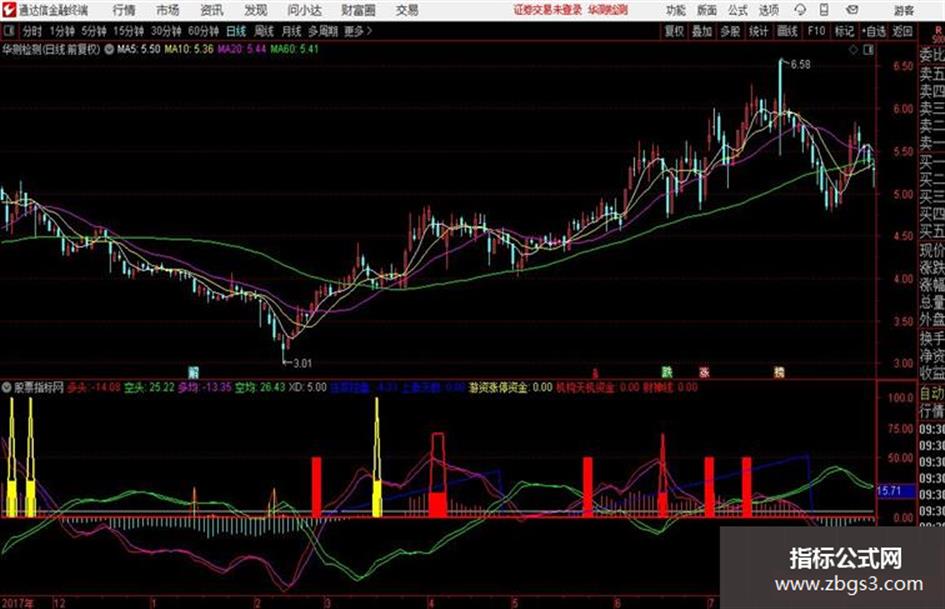Open the 行情 menu
This screenshot has width=945, height=609.
click(x=124, y=10)
